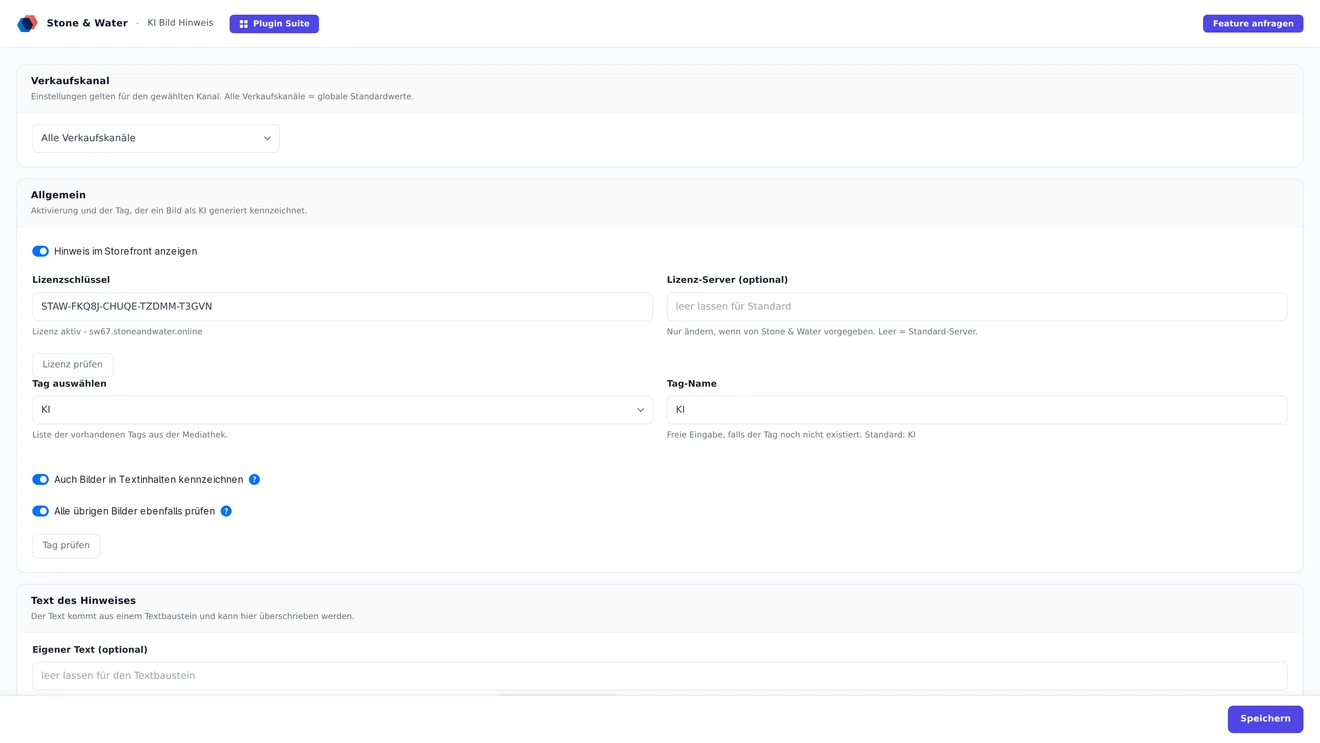Click the Text des Hinweises heading
This screenshot has width=1320, height=743.
[83, 601]
